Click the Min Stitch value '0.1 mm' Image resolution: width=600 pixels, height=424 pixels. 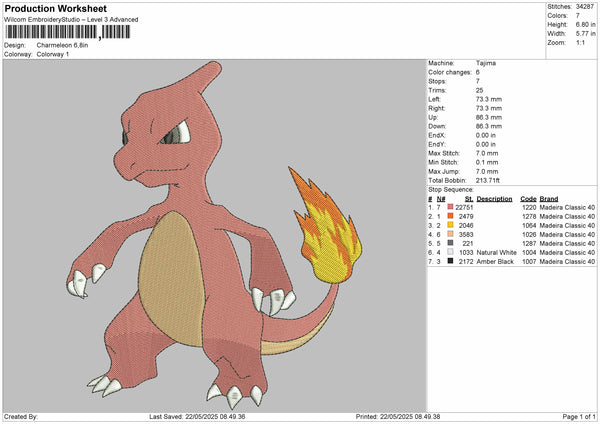tap(487, 162)
